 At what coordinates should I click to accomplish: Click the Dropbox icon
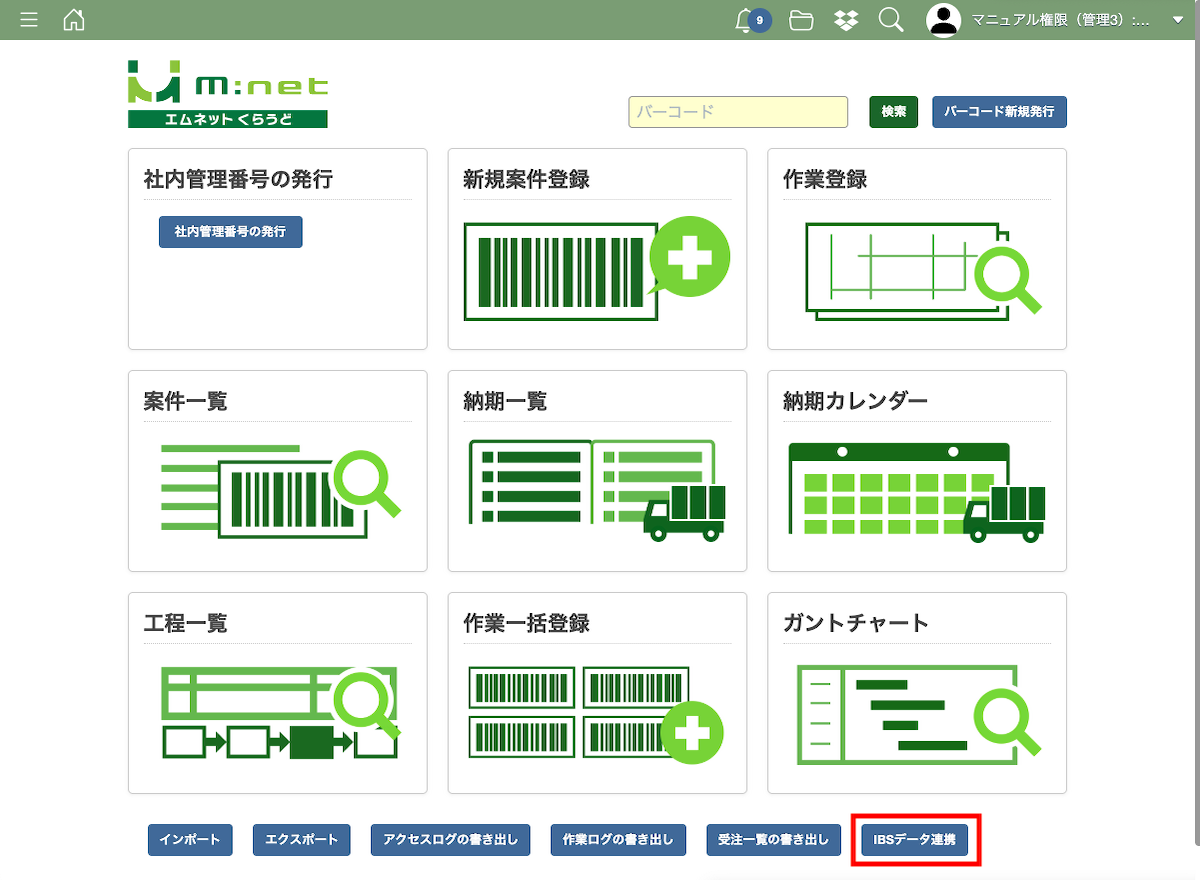pos(846,20)
